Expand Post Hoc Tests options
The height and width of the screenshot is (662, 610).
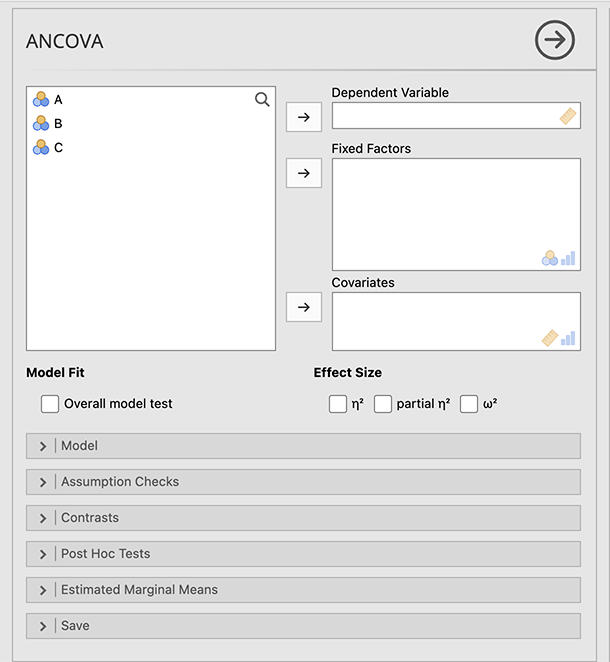click(303, 554)
